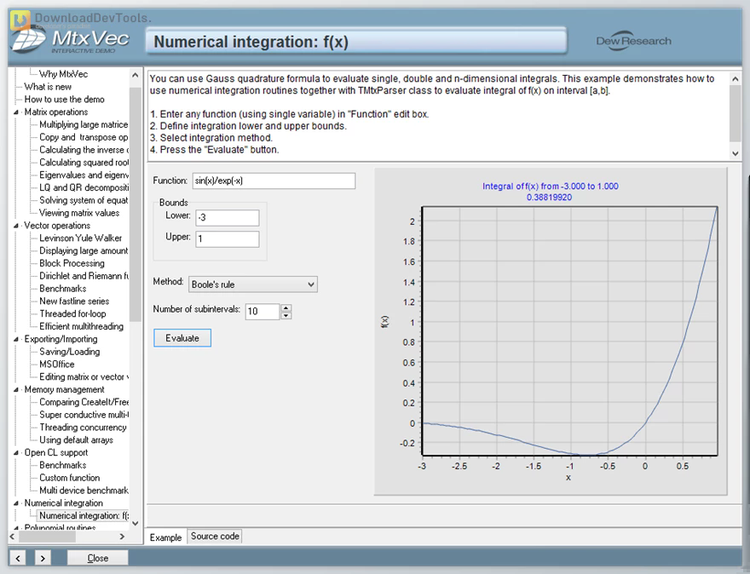Screen dimensions: 750x574
Task: Open Dirichlet and Riemann functions item
Action: [x=84, y=276]
